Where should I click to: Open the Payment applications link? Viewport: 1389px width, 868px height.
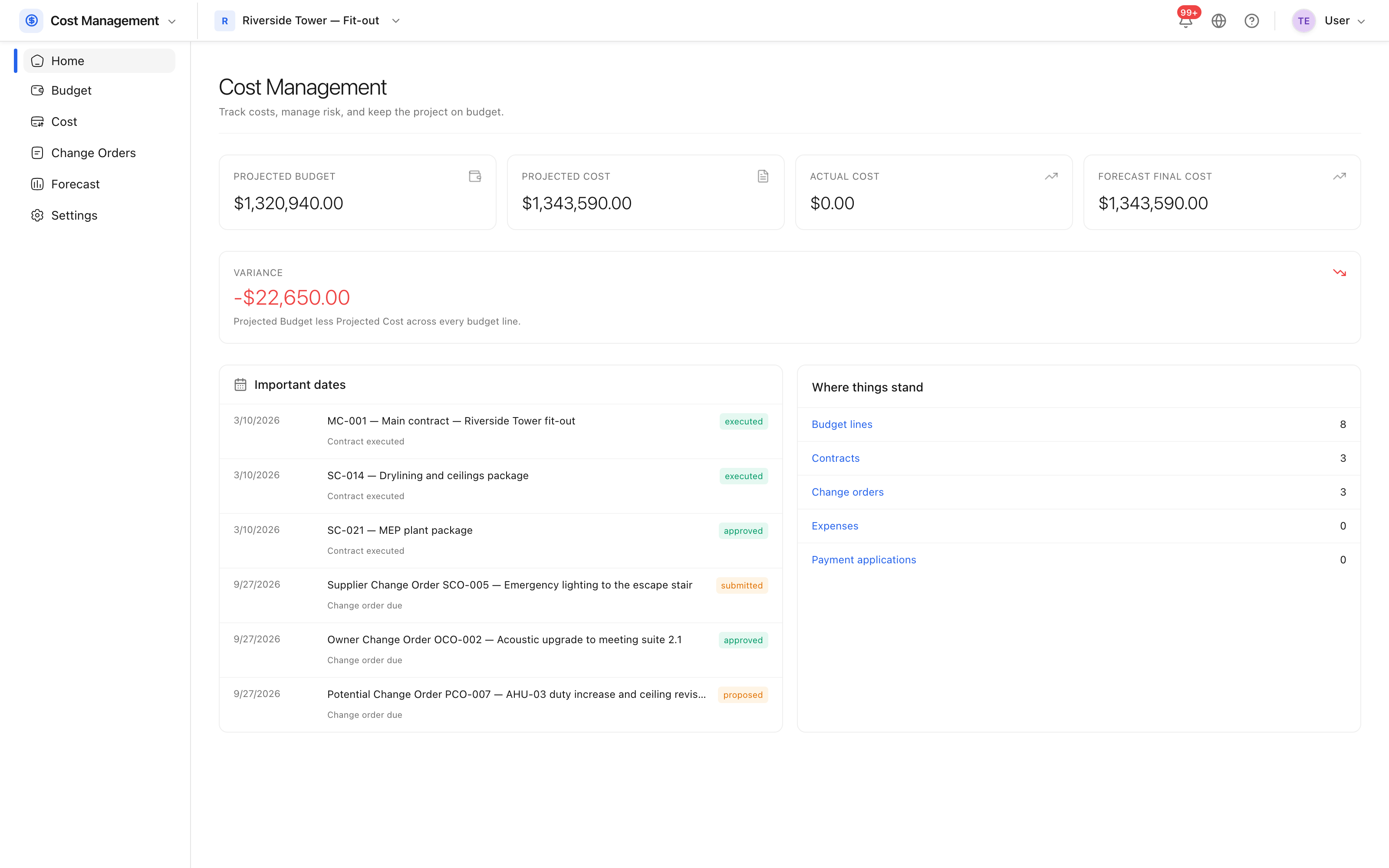(x=863, y=560)
